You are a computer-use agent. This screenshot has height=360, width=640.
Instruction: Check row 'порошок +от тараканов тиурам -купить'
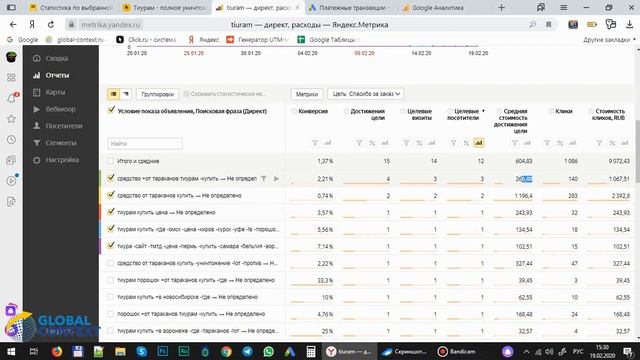coord(111,314)
